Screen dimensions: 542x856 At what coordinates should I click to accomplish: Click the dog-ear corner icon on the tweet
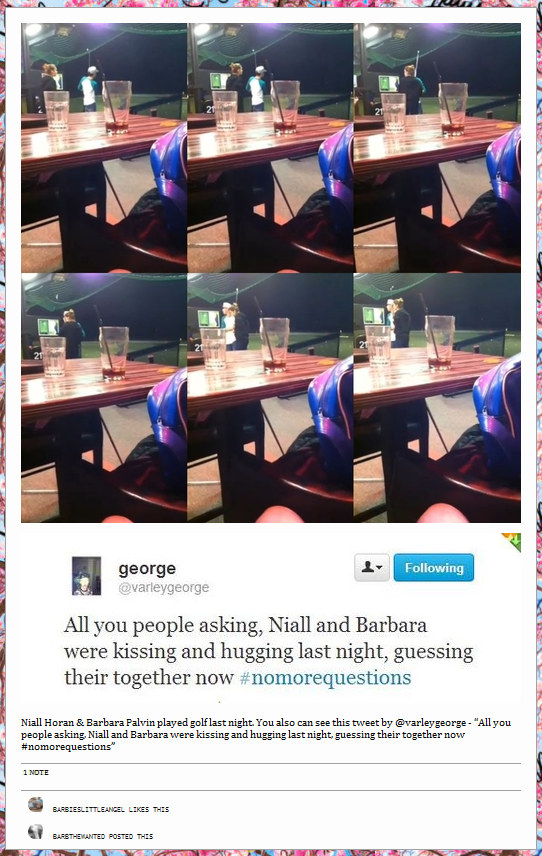511,542
